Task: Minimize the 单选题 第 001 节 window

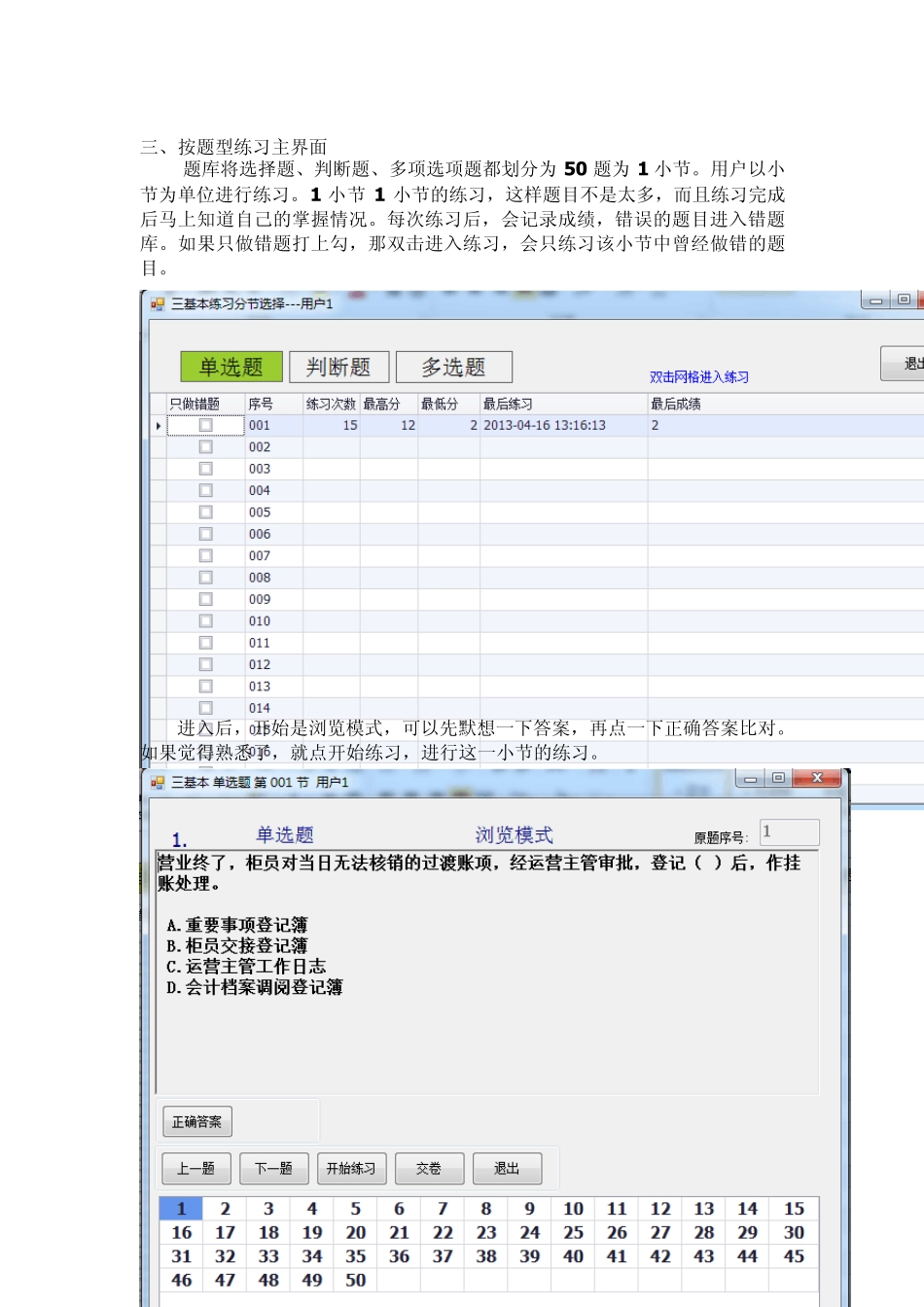Action: click(750, 778)
